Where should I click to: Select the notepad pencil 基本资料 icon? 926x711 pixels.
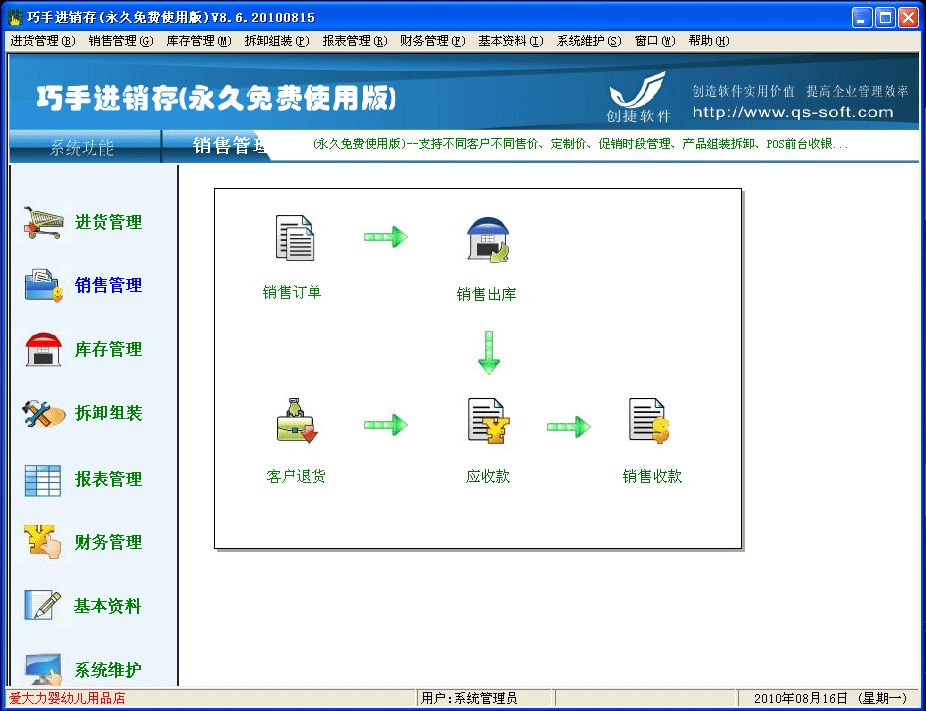43,605
